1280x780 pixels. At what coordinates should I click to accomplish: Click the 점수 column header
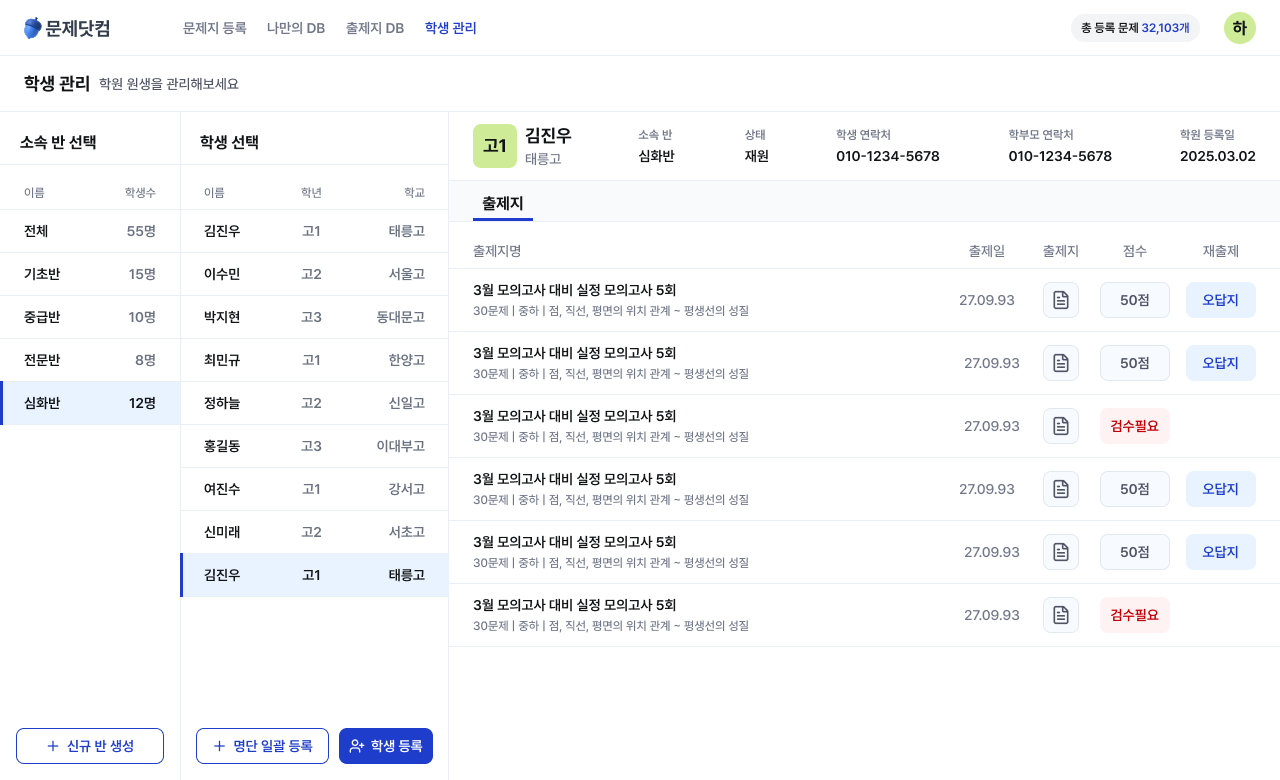click(x=1135, y=251)
